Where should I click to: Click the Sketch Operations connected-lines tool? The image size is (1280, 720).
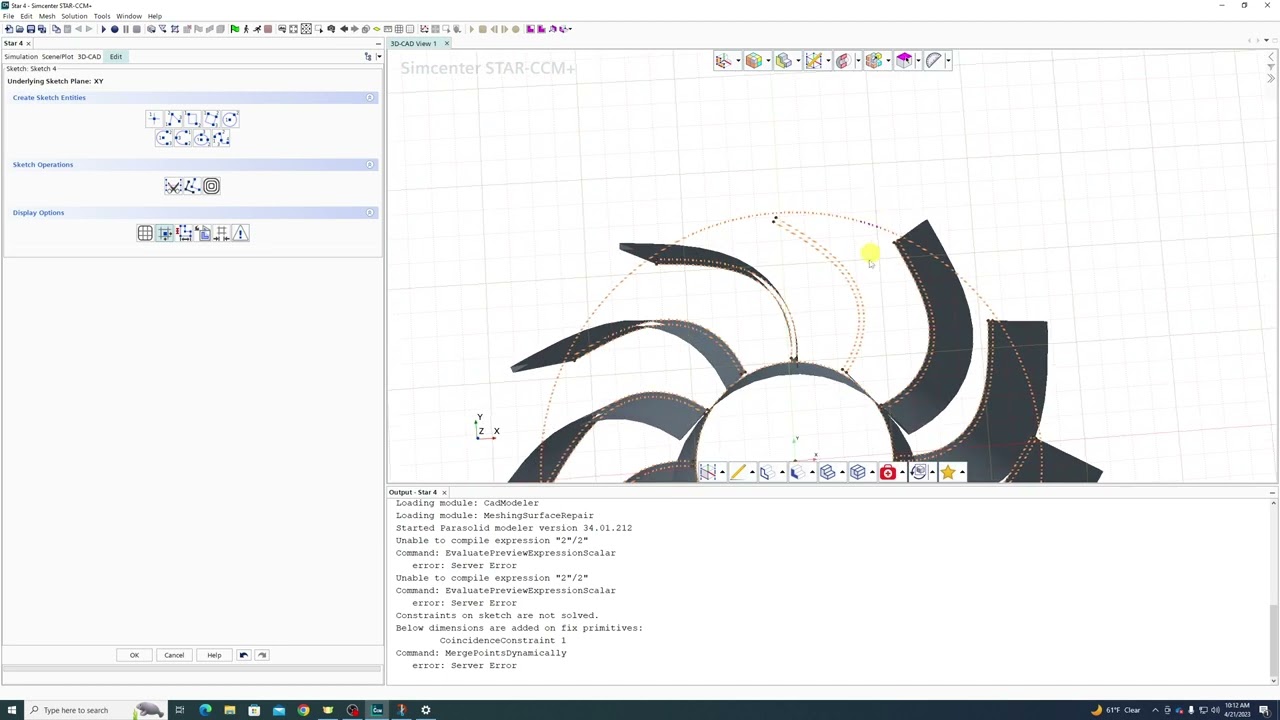192,186
